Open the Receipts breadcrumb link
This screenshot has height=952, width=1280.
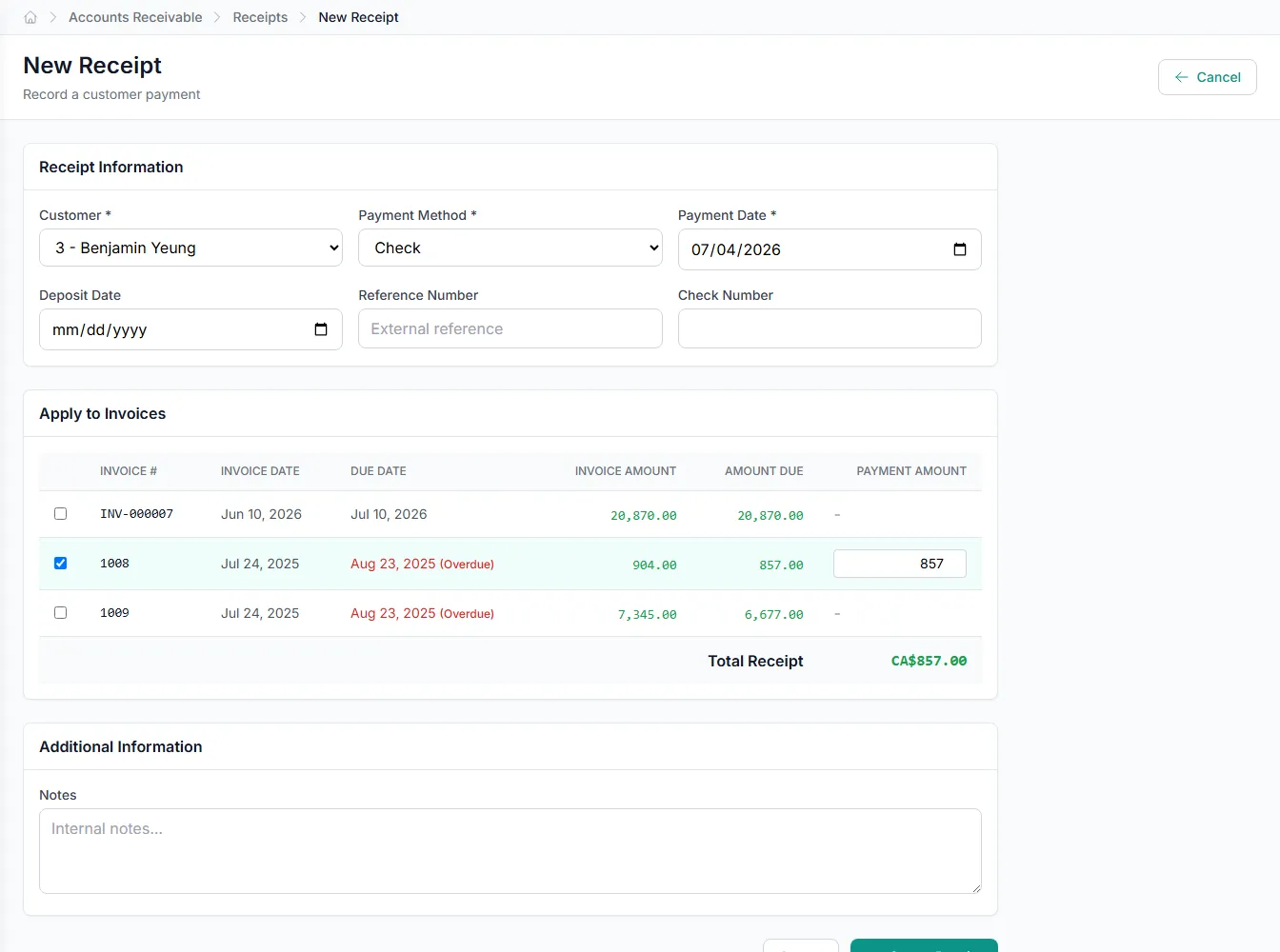pos(260,17)
